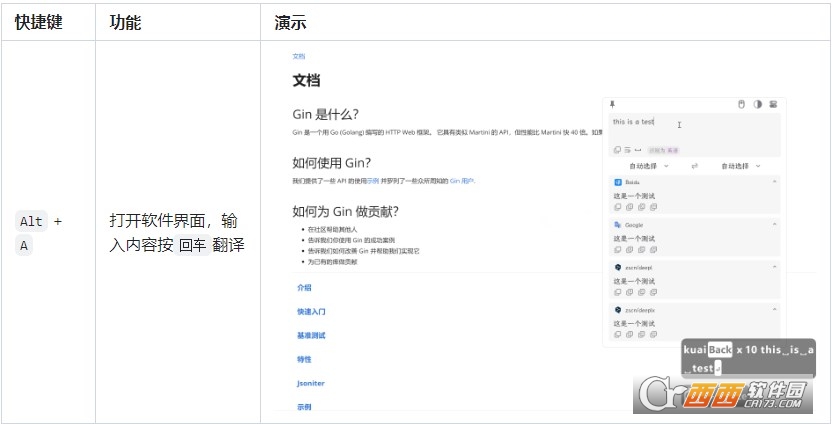833x424 pixels.
Task: Click the heading 如何使用 Gin?
Action: coord(332,163)
